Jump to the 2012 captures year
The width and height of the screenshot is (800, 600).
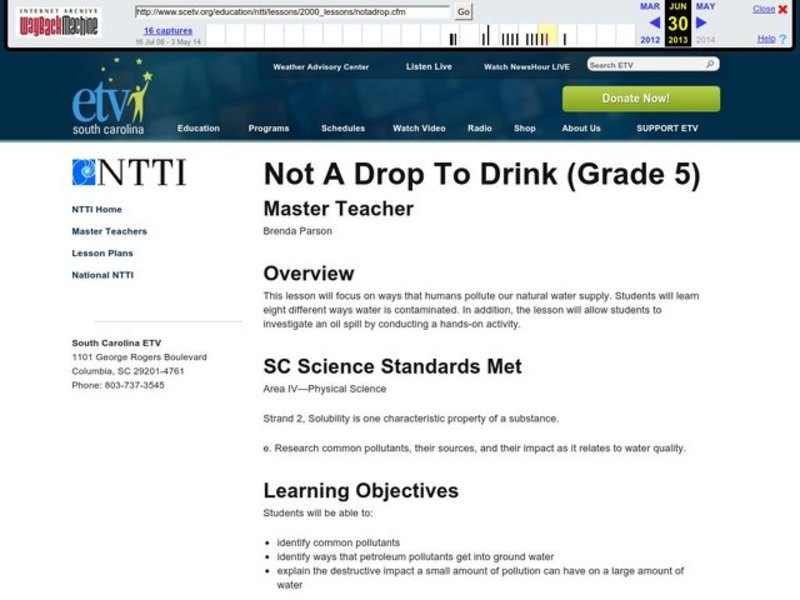[x=648, y=41]
